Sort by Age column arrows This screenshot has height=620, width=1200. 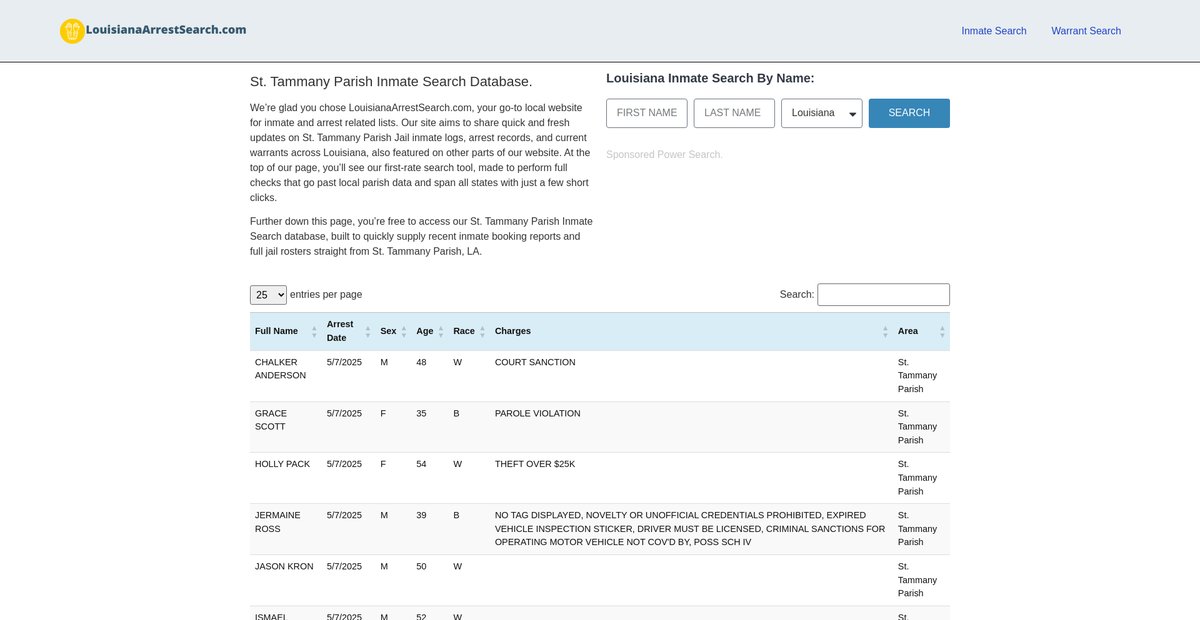pos(440,331)
